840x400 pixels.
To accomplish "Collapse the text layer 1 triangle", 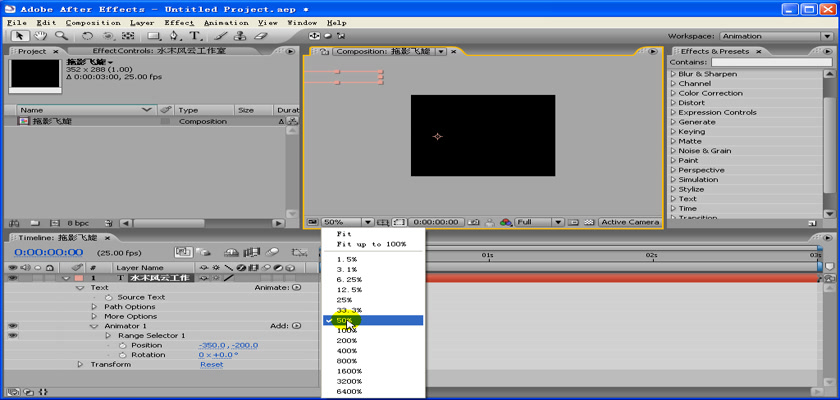I will click(x=66, y=278).
